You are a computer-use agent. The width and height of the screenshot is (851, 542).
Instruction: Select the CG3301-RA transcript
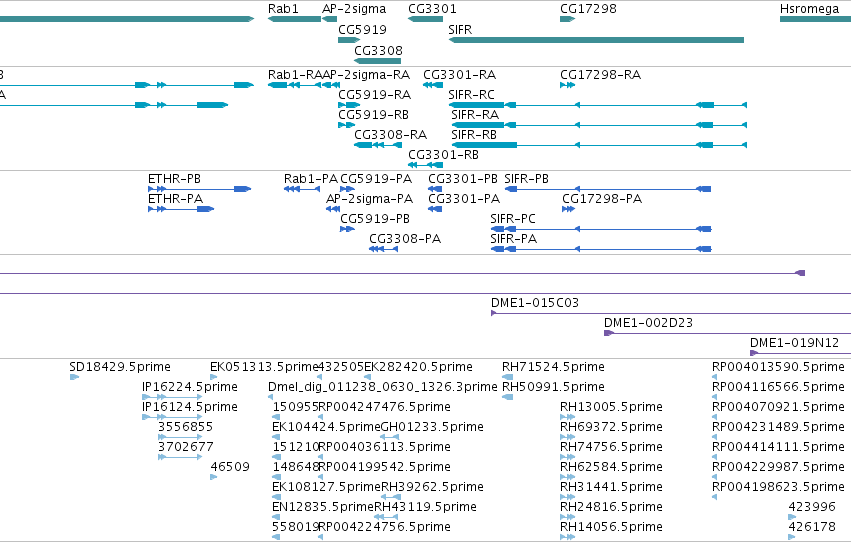[433, 85]
